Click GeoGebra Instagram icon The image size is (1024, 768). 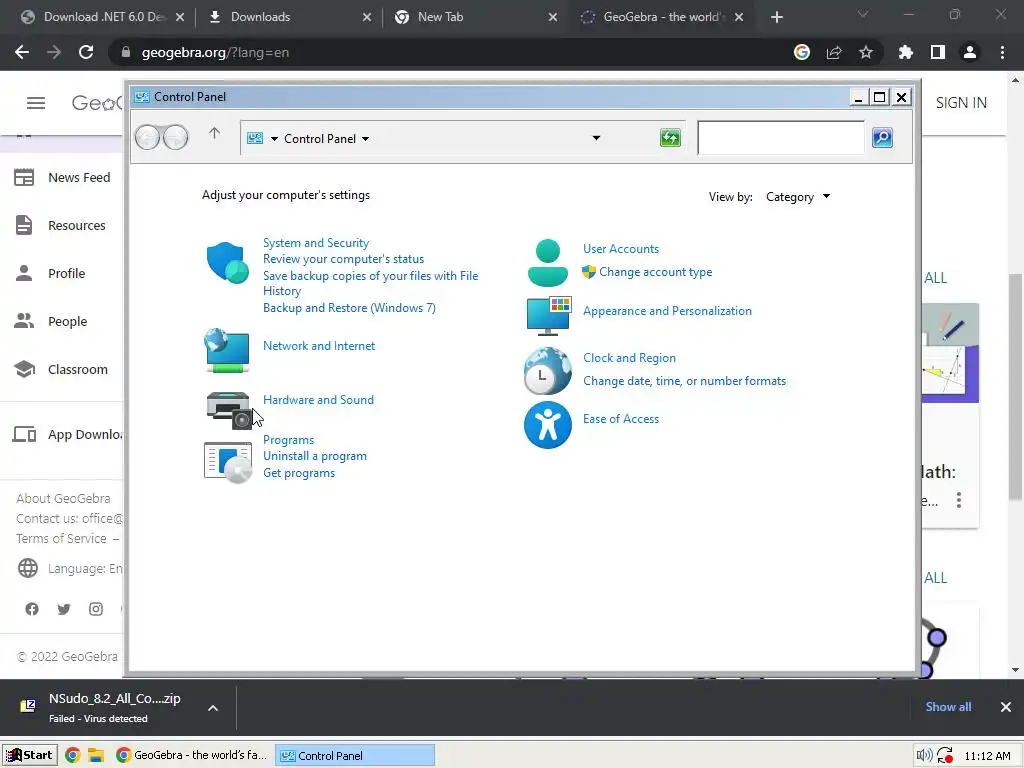click(96, 609)
